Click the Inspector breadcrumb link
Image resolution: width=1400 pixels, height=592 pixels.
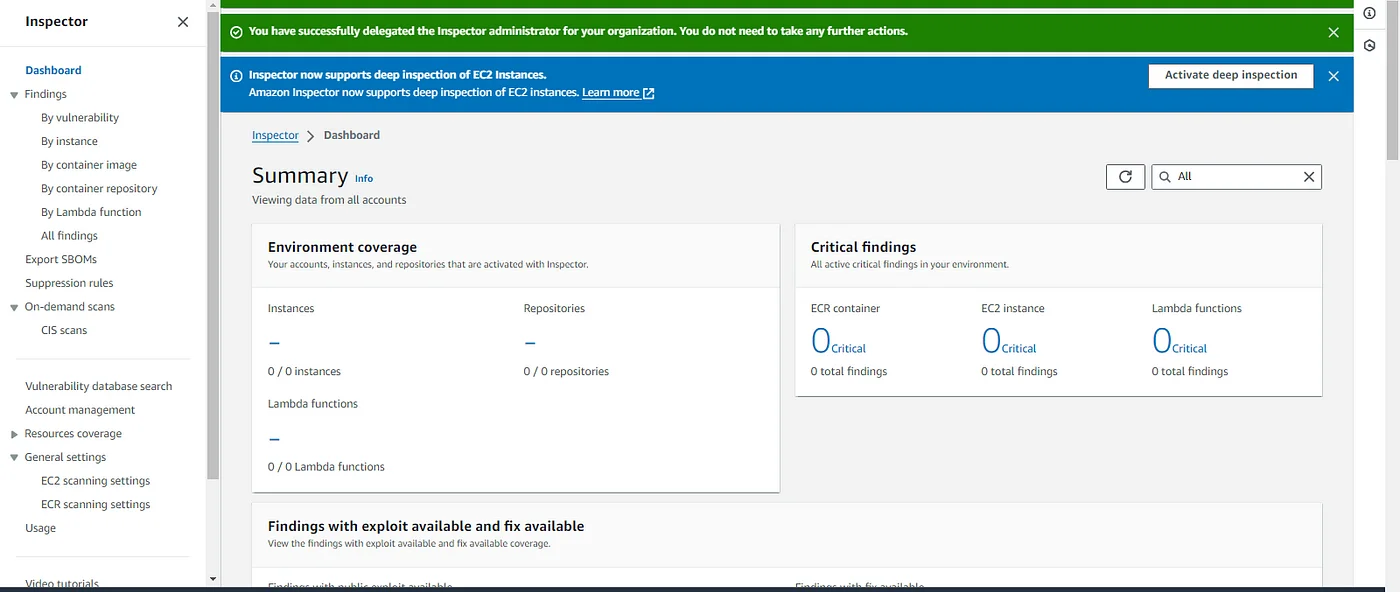[275, 136]
